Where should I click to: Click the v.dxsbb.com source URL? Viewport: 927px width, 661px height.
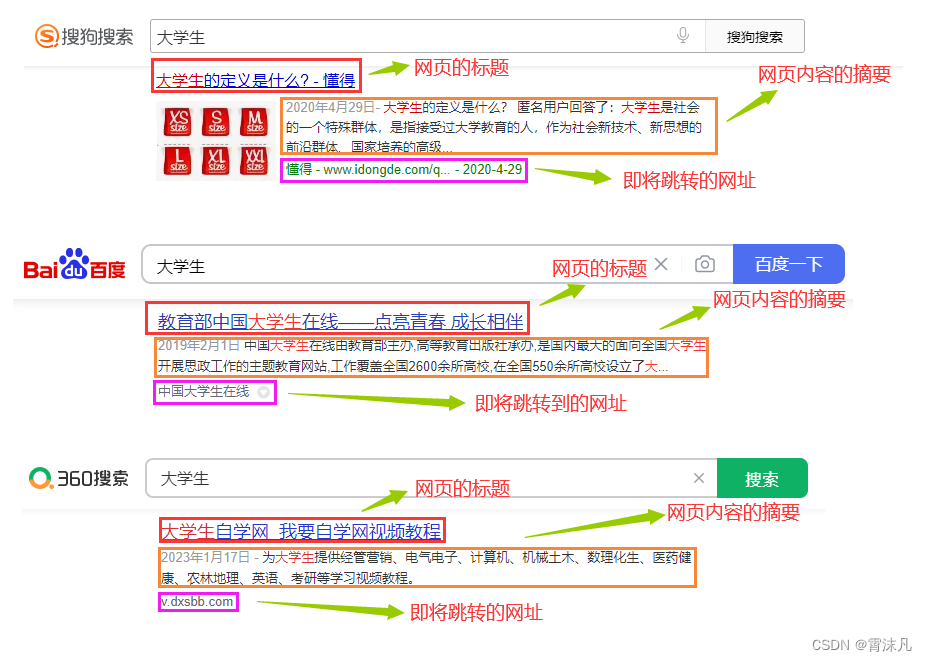197,602
